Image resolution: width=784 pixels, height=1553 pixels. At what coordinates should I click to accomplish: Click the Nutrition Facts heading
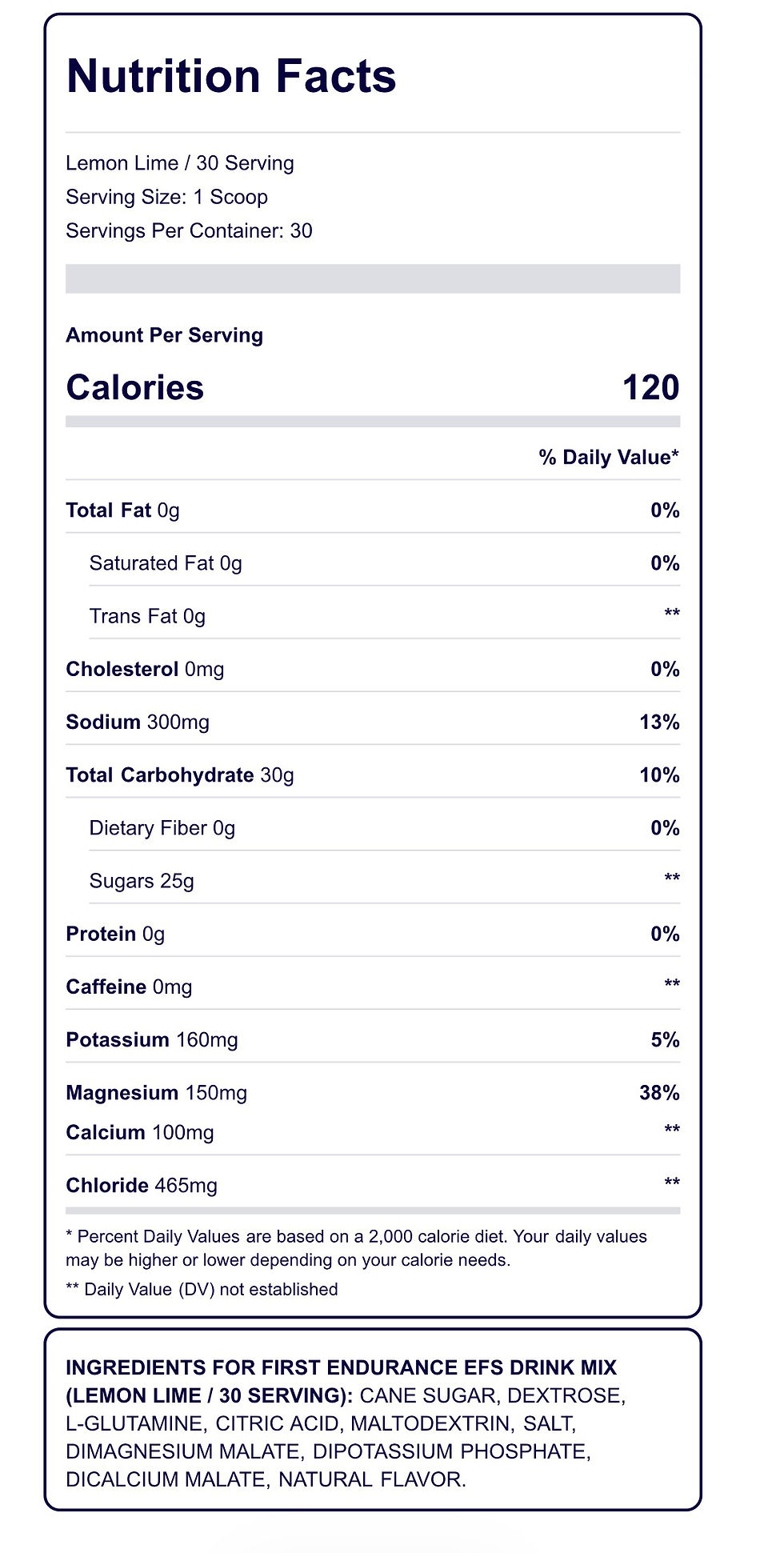231,77
